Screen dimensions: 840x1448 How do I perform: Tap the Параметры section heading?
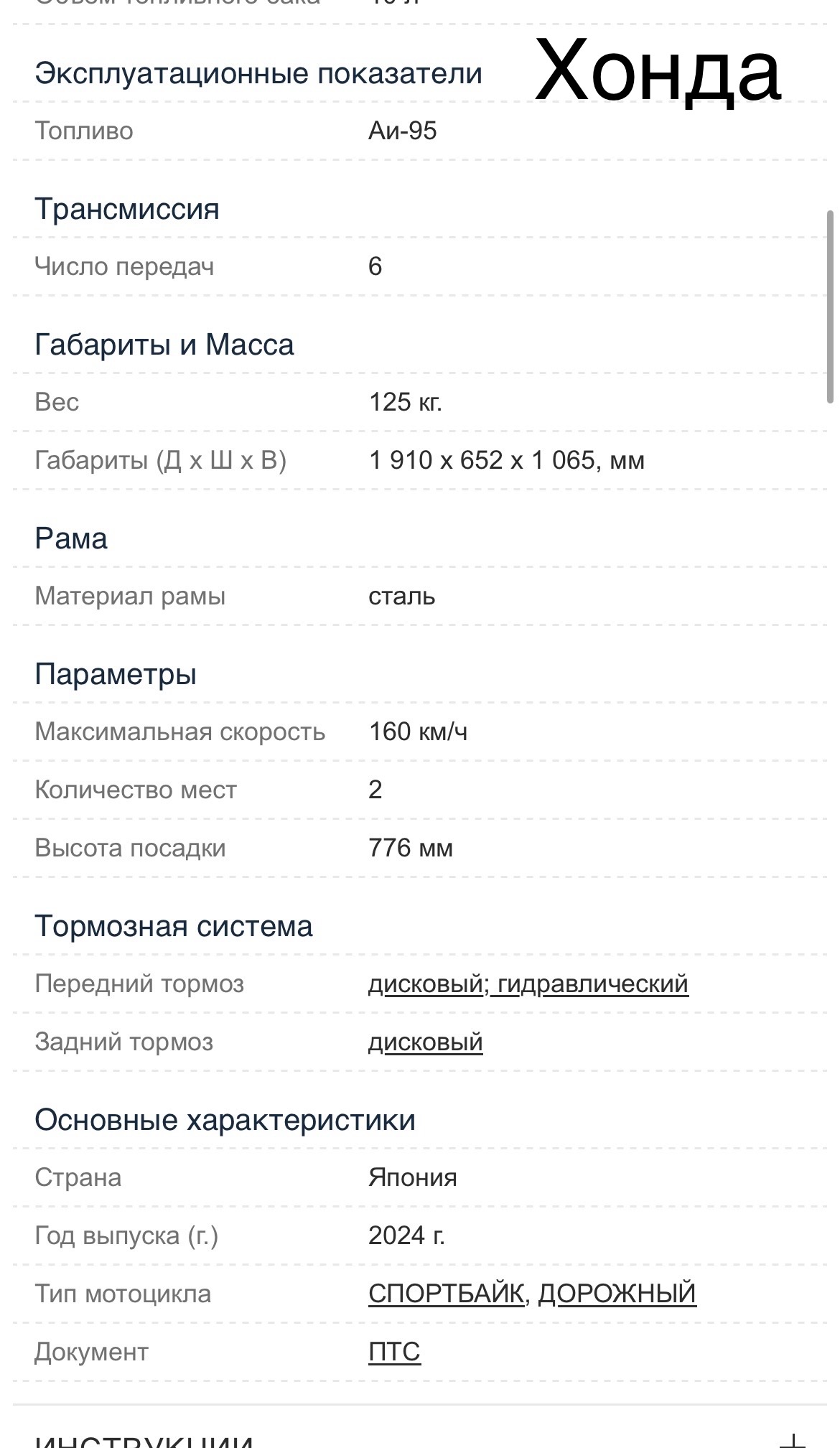tap(116, 674)
